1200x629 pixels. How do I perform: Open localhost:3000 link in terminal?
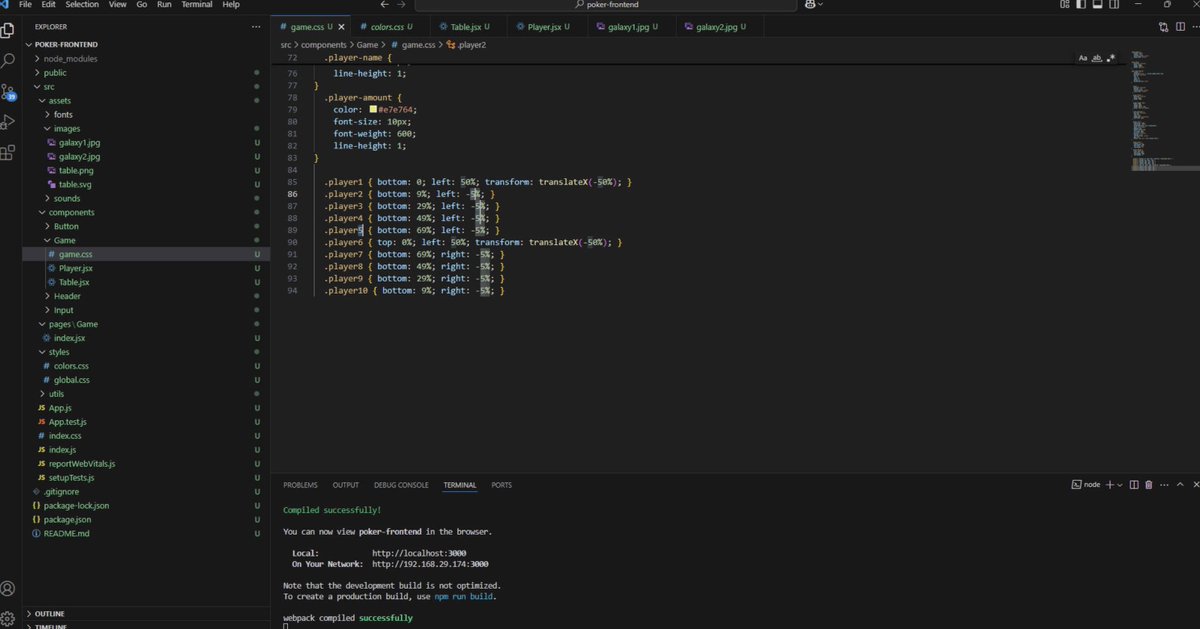pos(419,553)
